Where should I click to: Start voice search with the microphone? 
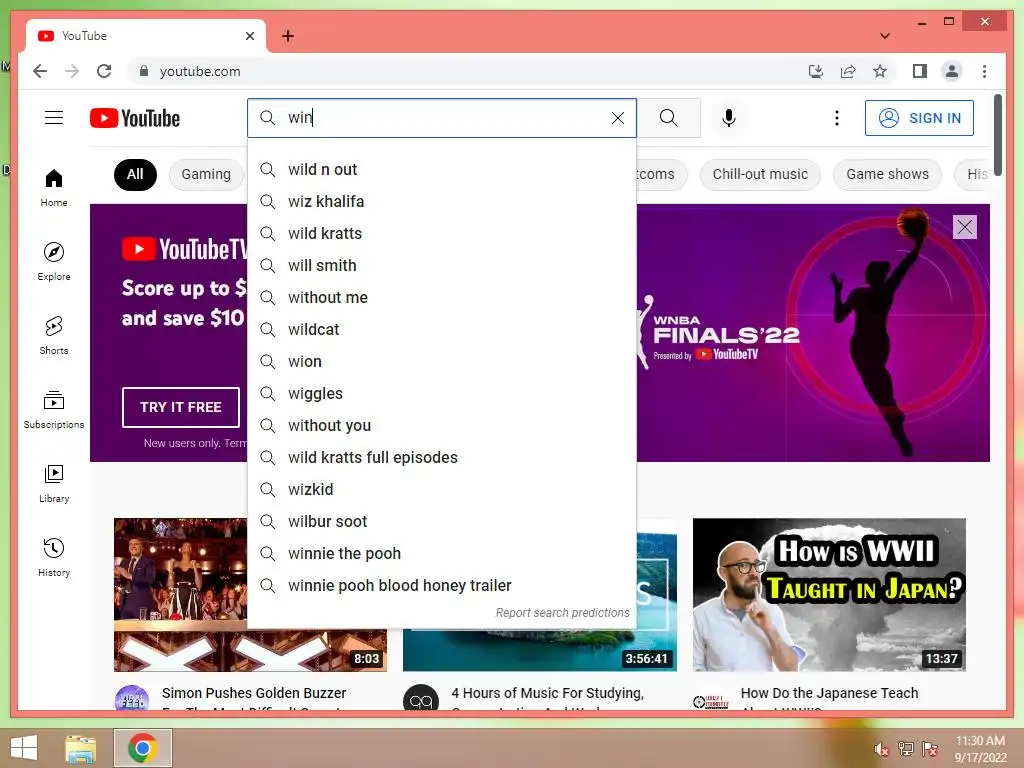point(729,118)
